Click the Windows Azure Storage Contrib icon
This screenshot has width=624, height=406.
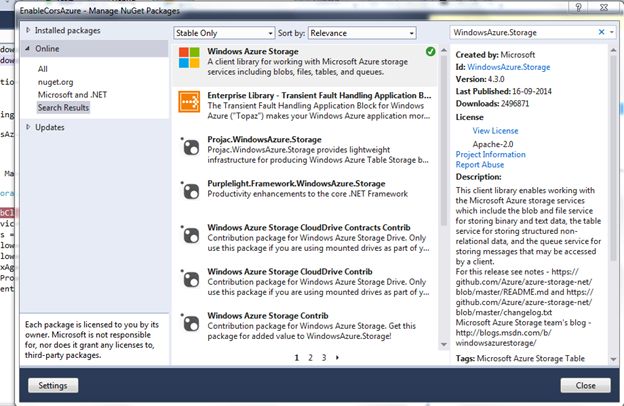[191, 323]
